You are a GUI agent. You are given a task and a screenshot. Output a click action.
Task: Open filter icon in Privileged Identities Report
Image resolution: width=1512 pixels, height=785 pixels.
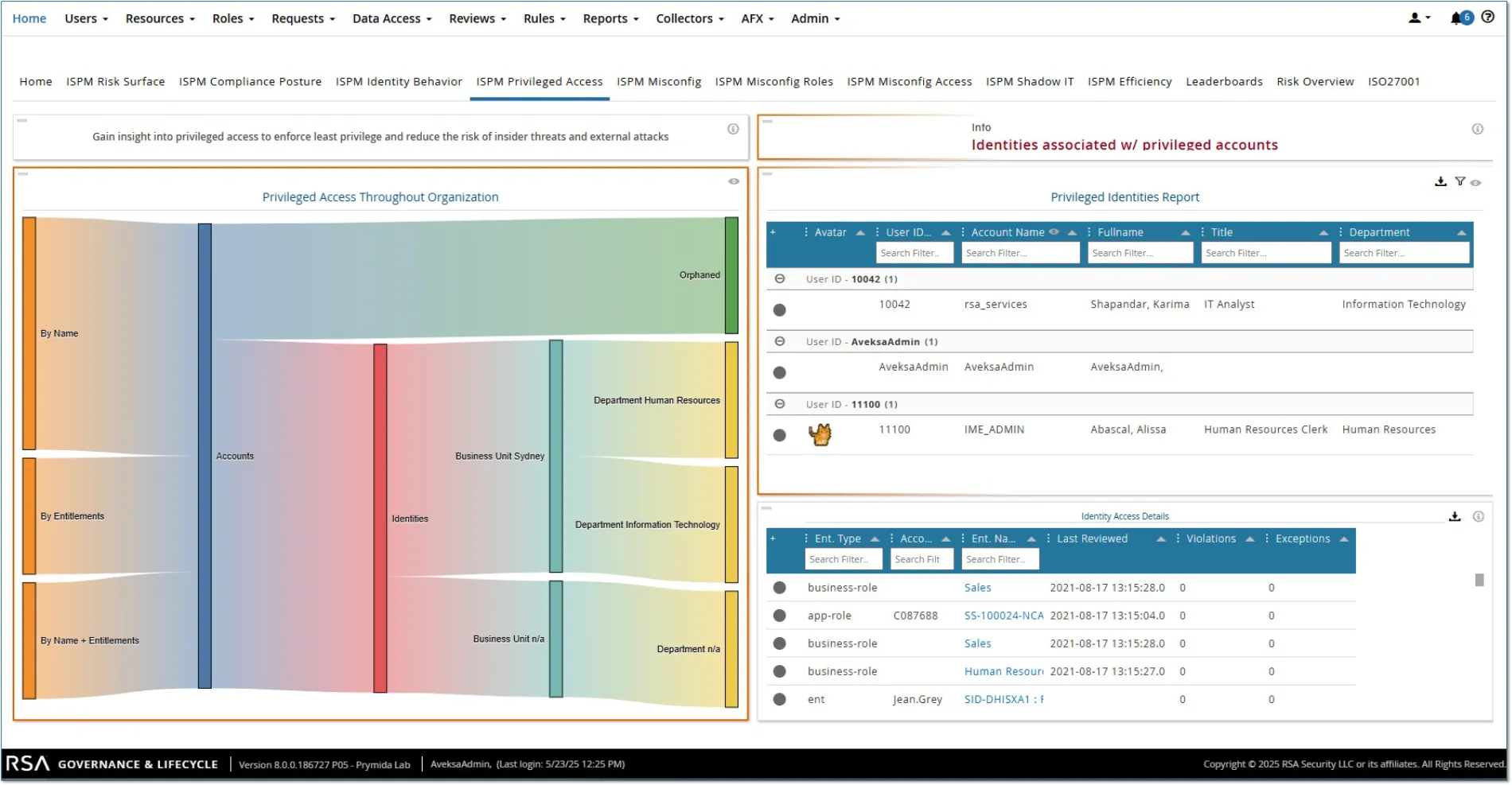[1459, 181]
